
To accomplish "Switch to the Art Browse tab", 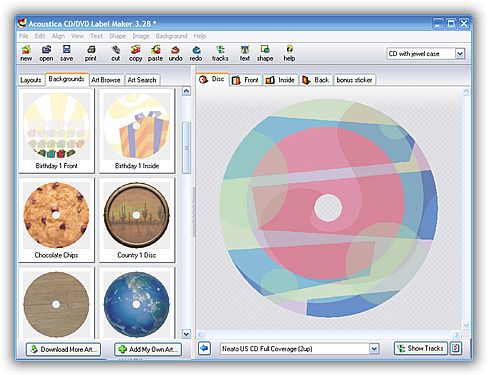I will pos(106,80).
